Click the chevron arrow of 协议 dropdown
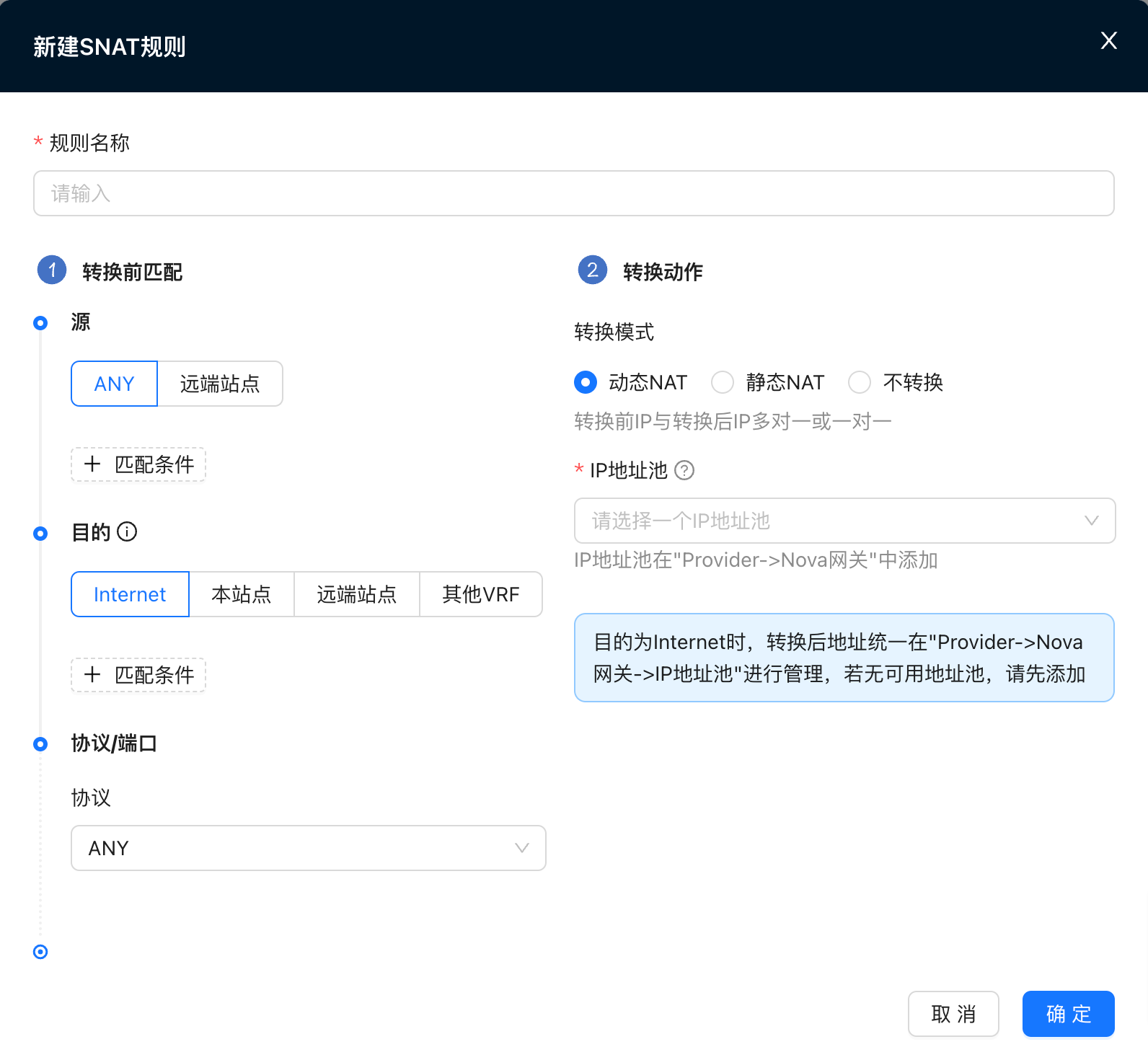Image resolution: width=1148 pixels, height=1060 pixels. click(x=522, y=848)
